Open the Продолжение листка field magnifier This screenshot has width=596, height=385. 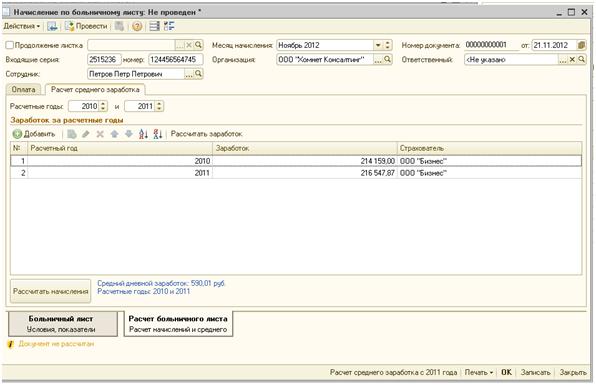(x=198, y=45)
